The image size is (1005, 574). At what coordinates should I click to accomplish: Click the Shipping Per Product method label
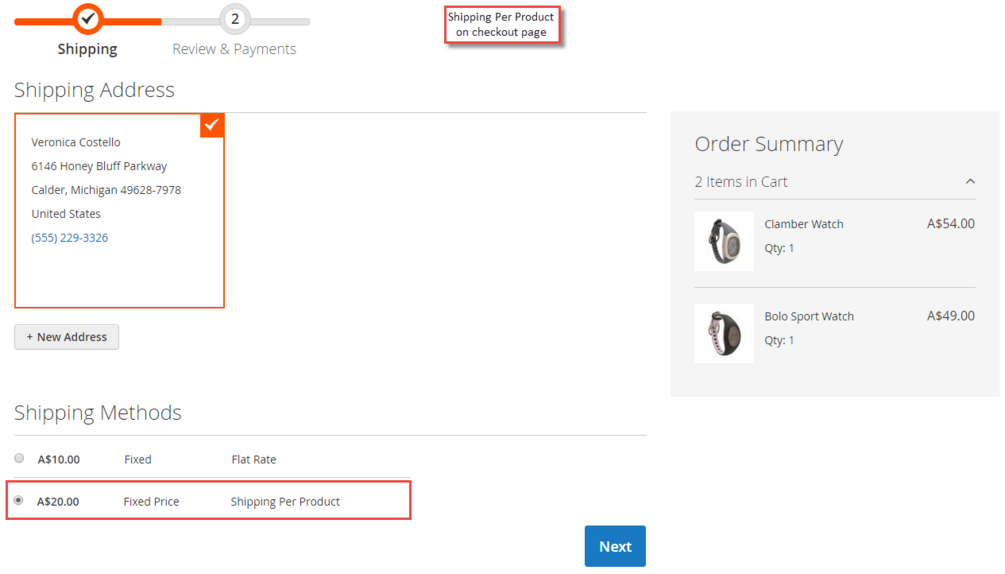coord(285,502)
